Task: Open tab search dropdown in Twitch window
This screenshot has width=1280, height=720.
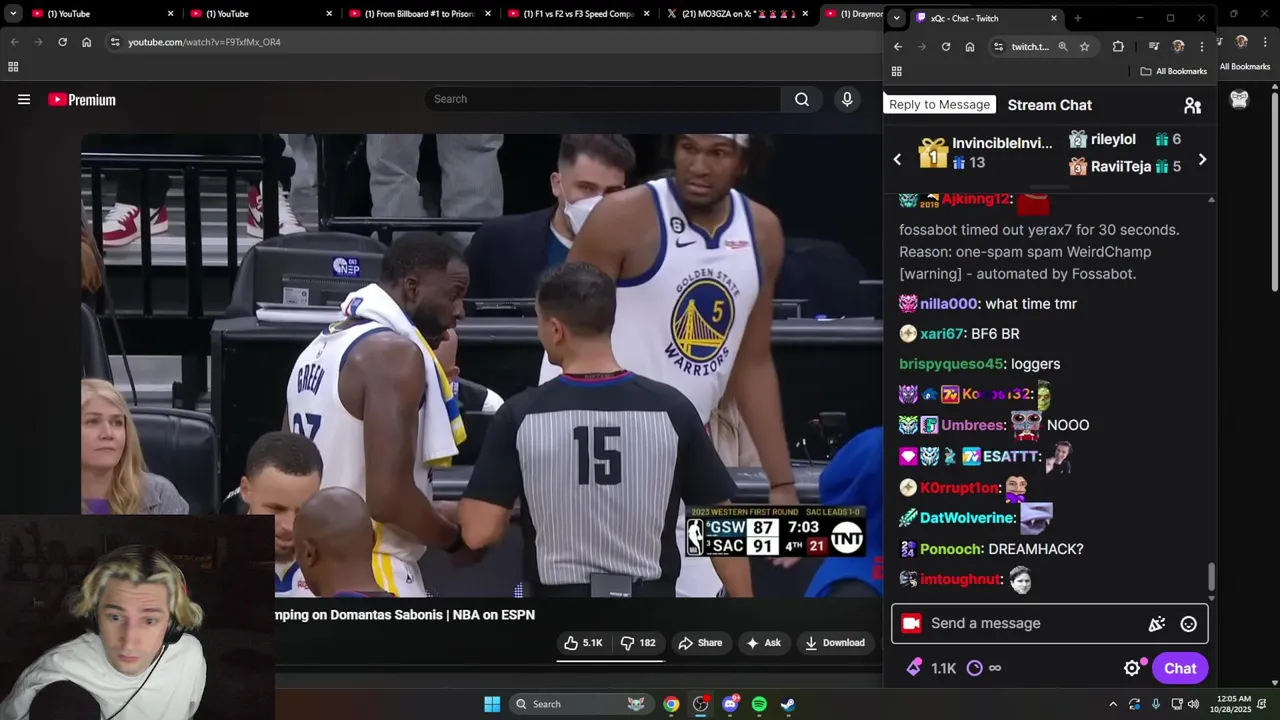Action: pyautogui.click(x=896, y=18)
